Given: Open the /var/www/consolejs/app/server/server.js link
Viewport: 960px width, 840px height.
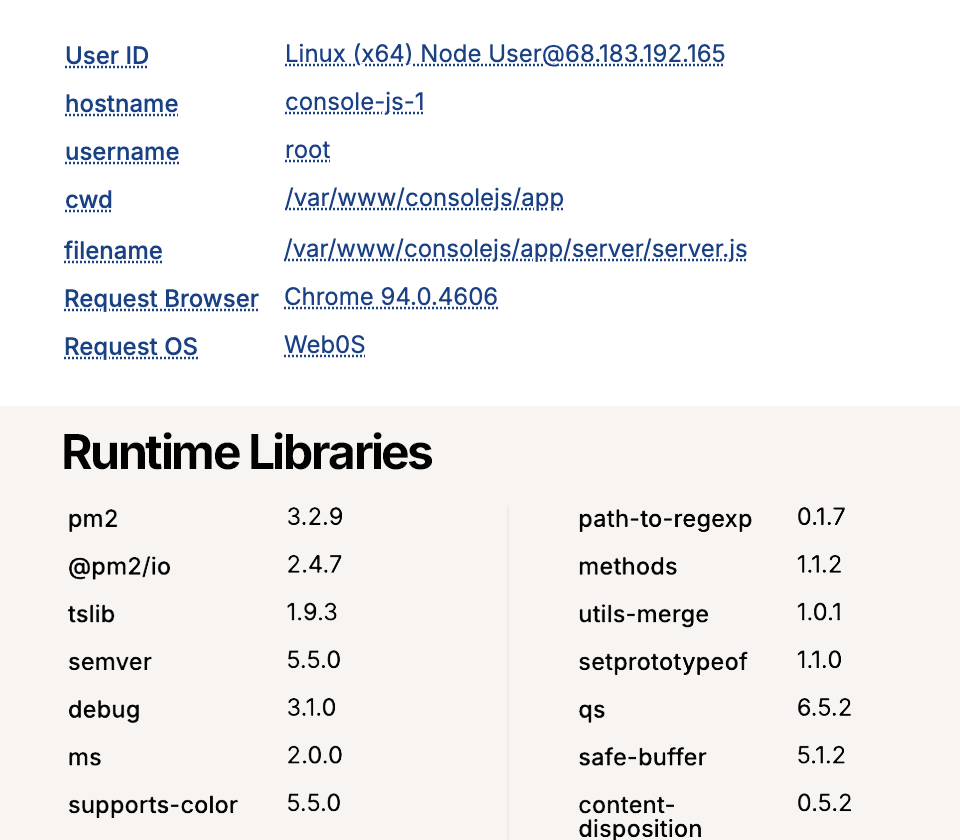Looking at the screenshot, I should click(x=516, y=249).
